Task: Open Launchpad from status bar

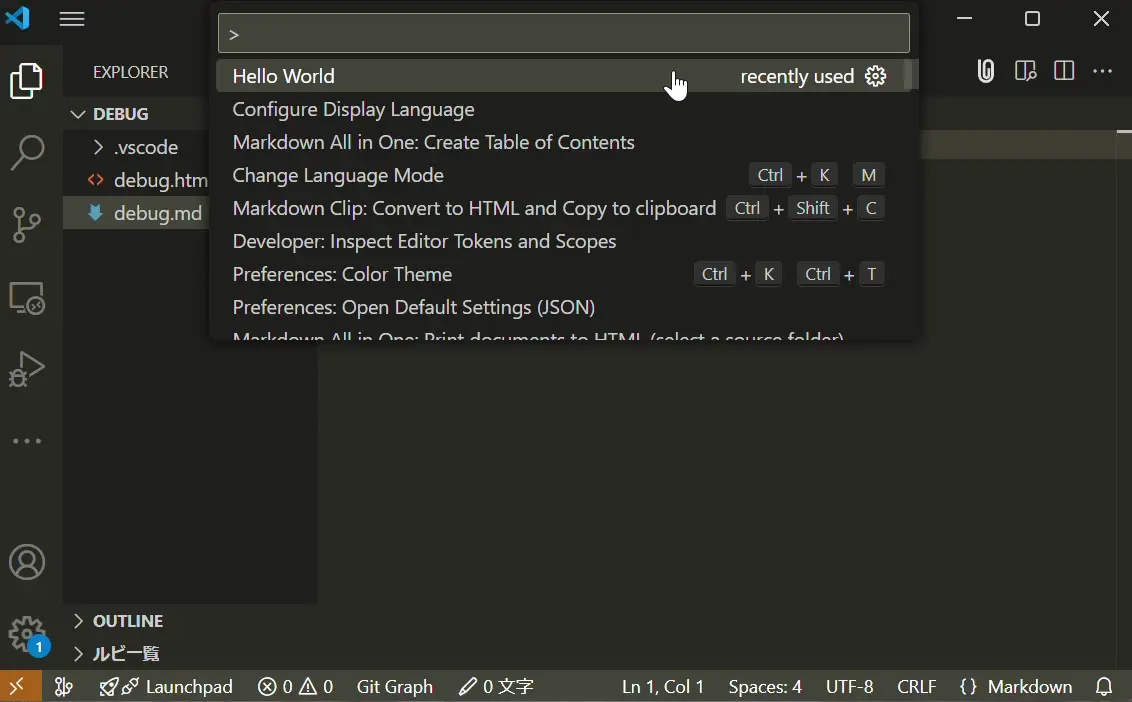Action: point(166,686)
